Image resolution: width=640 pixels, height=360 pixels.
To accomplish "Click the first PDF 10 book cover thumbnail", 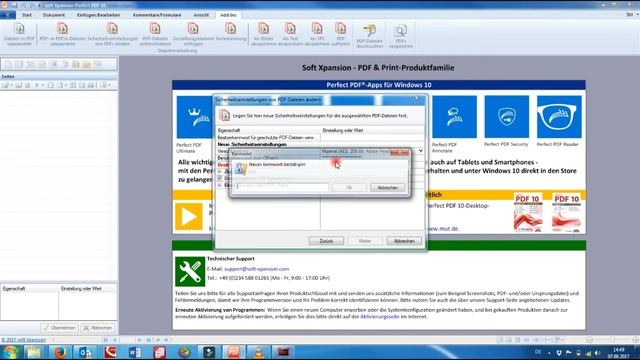I will tap(528, 212).
